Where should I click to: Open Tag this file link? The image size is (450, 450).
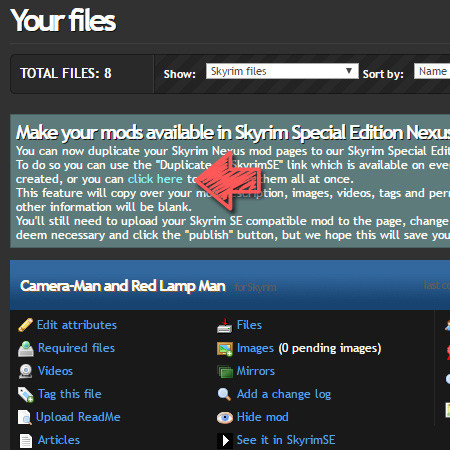tap(70, 394)
